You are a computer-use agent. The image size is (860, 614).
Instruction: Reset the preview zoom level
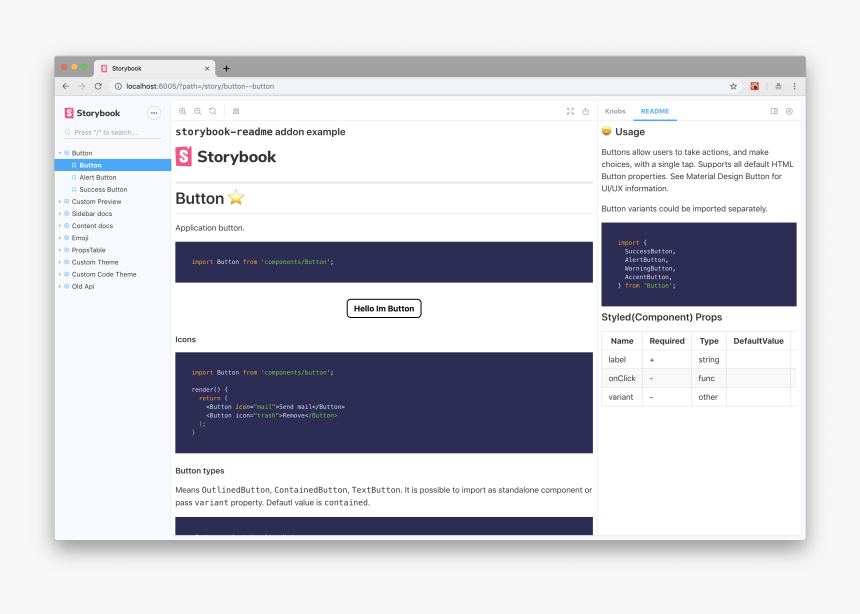click(x=213, y=111)
